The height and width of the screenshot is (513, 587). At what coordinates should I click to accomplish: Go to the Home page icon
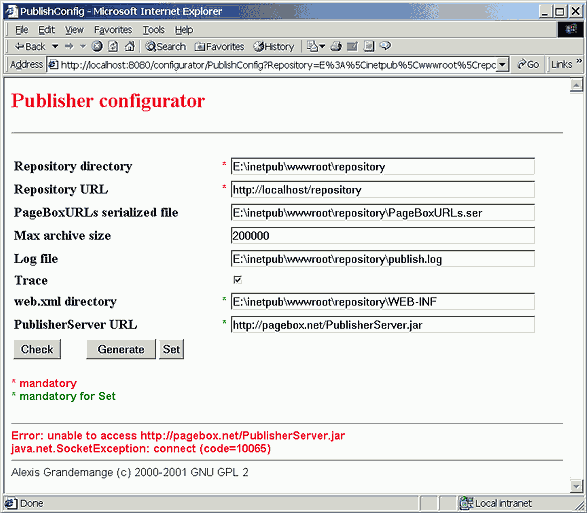point(130,46)
